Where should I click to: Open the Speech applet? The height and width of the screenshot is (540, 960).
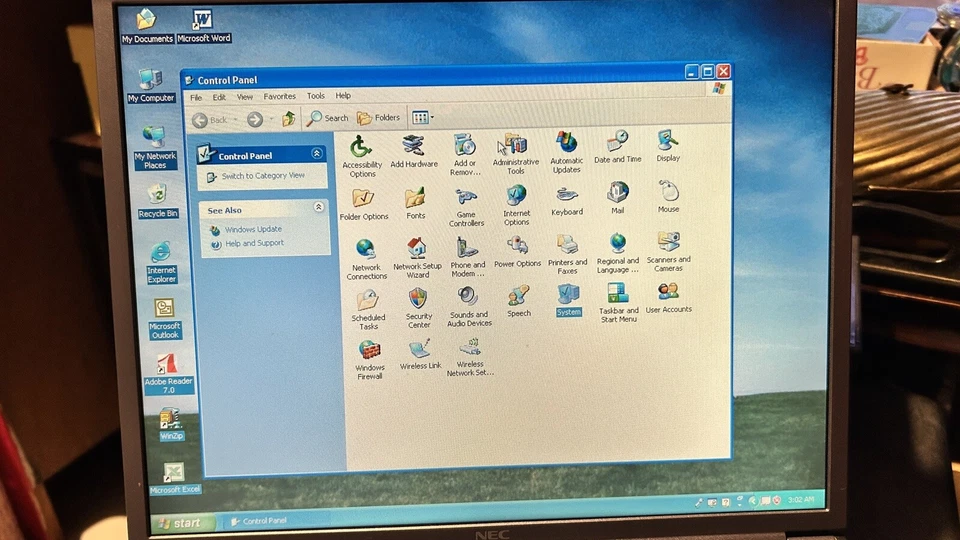(x=519, y=302)
